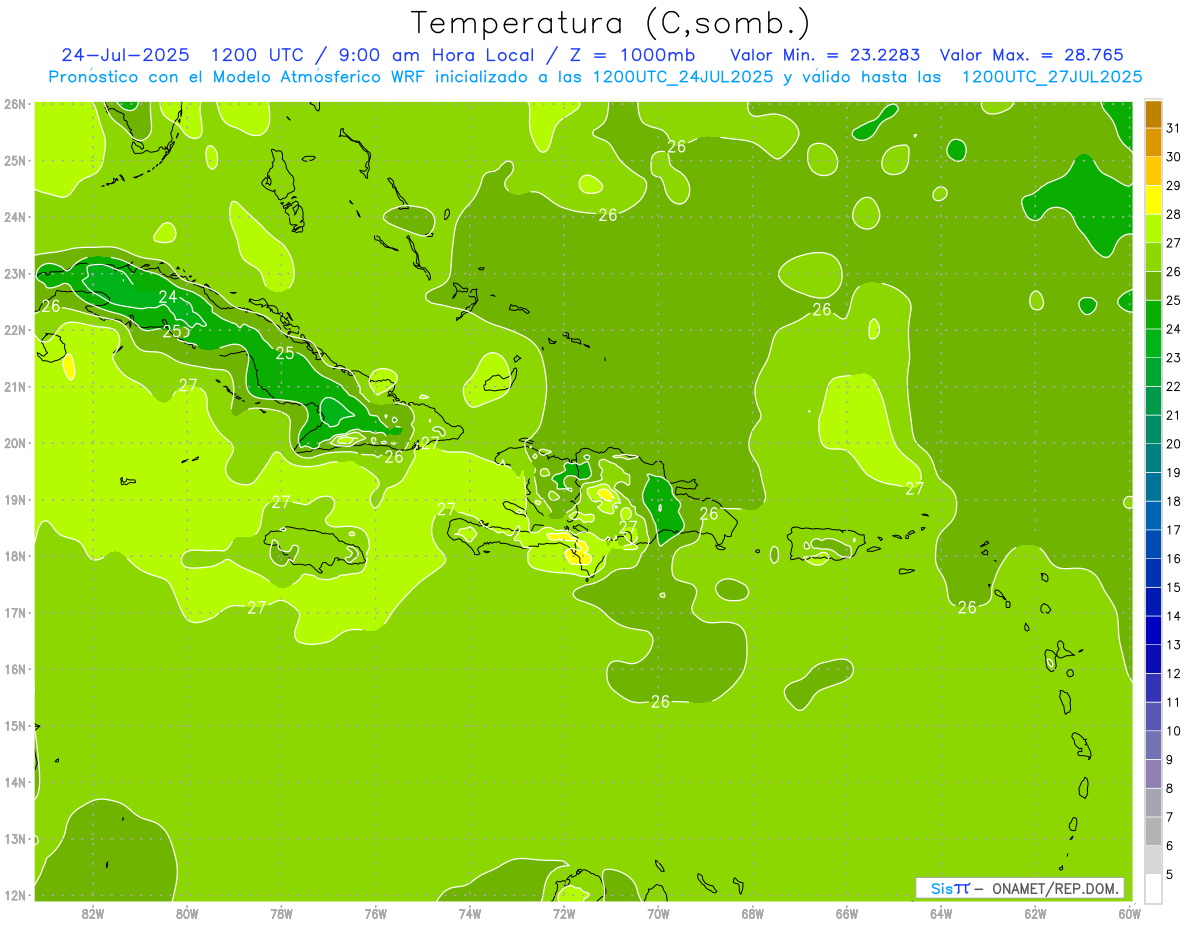Click the '82W' longitude label
The height and width of the screenshot is (927, 1200).
(x=93, y=913)
